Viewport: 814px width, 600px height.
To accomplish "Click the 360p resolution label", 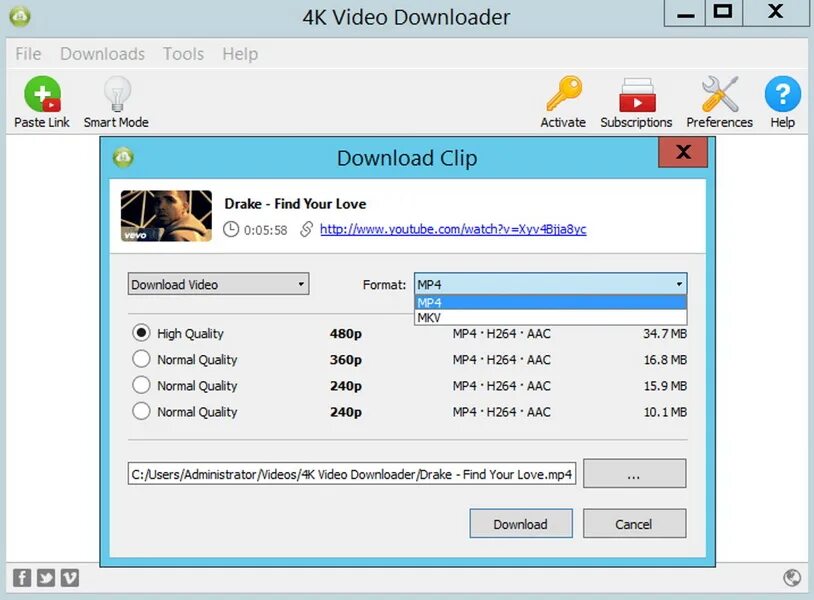I will 346,359.
